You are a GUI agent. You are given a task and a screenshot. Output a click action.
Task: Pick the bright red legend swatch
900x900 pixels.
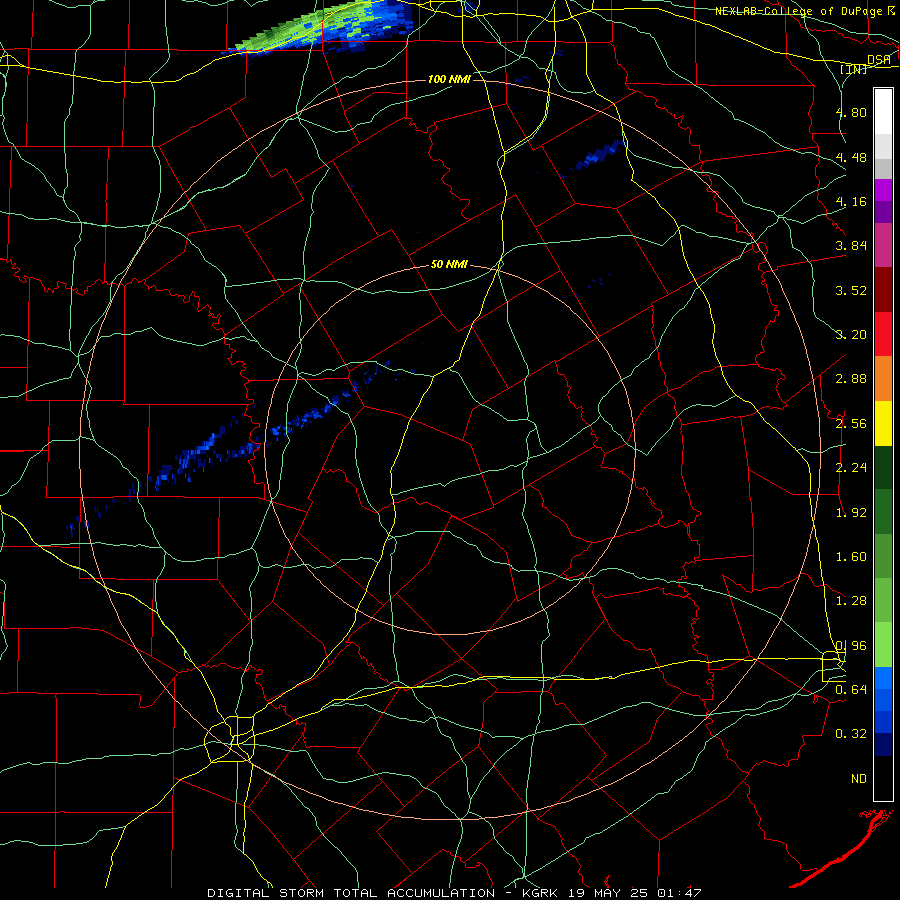click(x=883, y=334)
